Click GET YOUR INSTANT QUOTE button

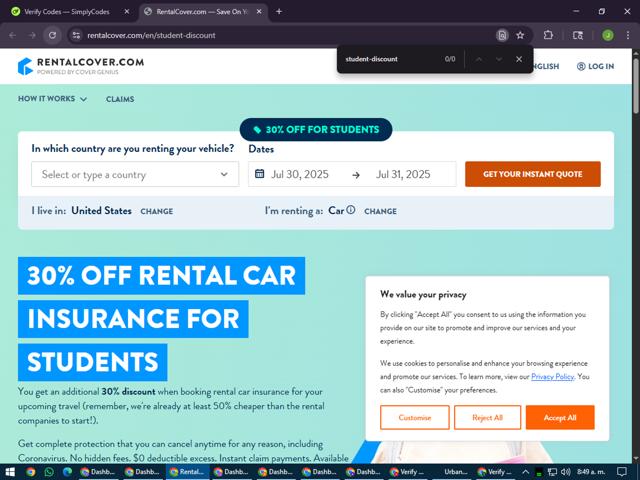(533, 174)
